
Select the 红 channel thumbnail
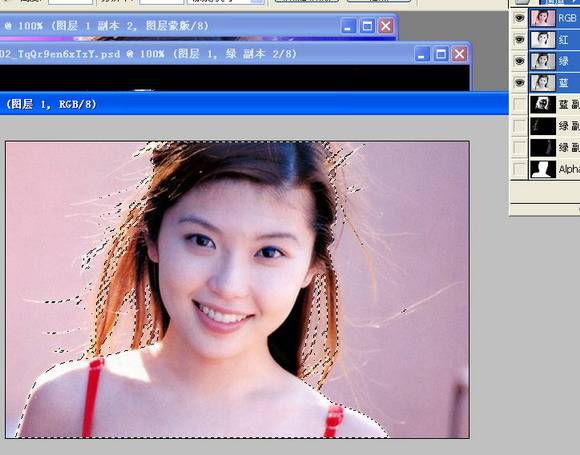543,40
